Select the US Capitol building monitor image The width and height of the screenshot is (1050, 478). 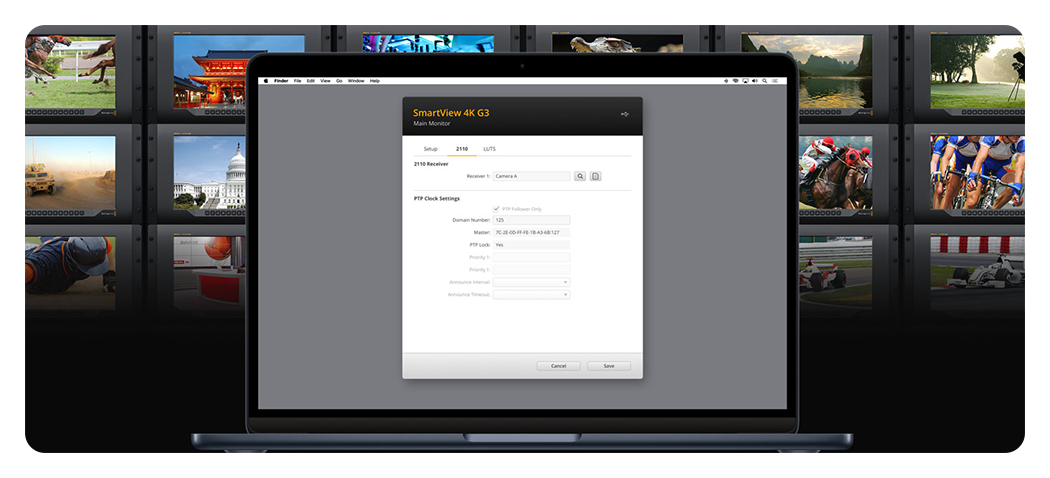[x=210, y=172]
